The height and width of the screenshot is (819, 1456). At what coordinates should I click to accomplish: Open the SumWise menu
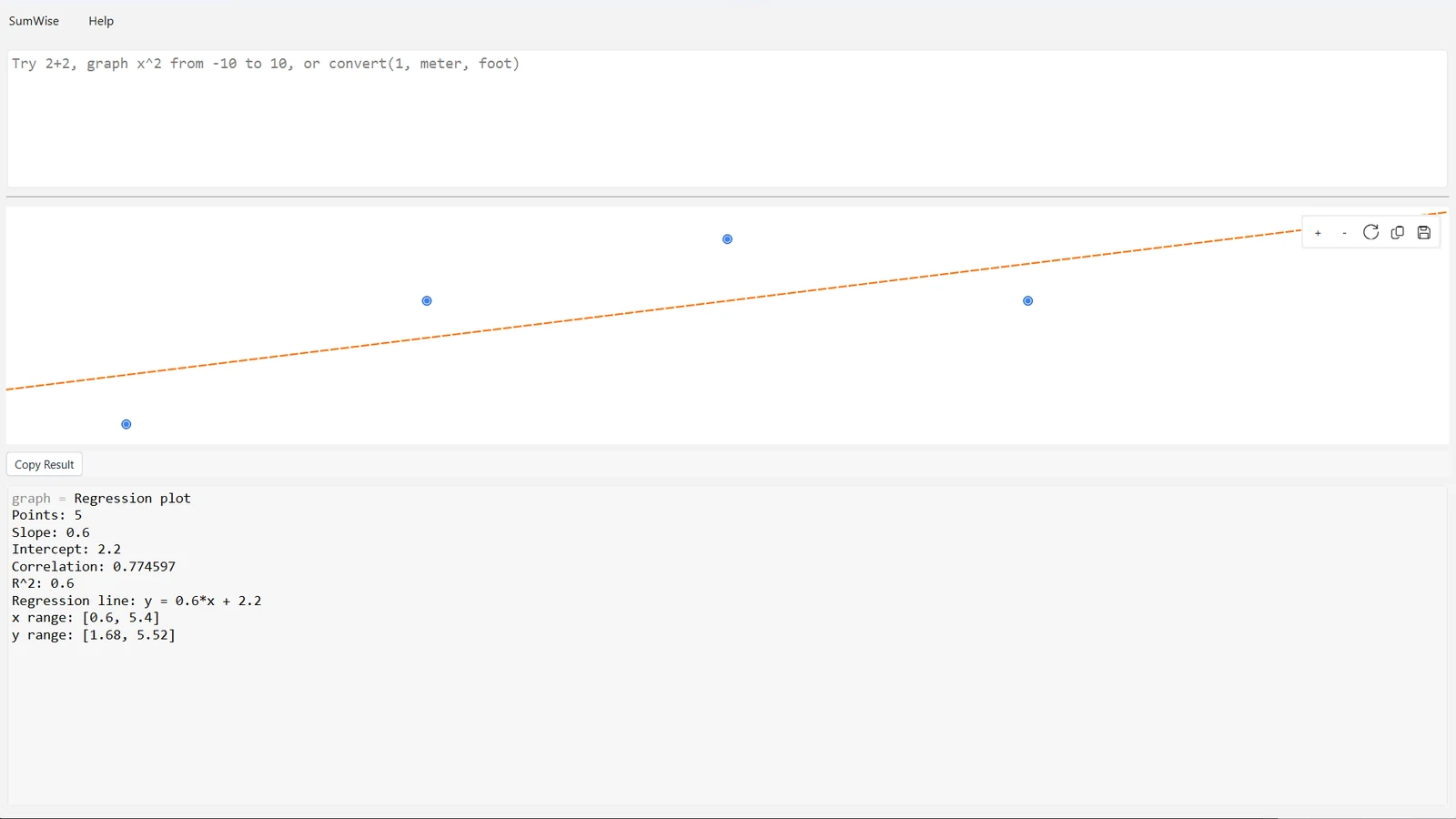[x=34, y=21]
